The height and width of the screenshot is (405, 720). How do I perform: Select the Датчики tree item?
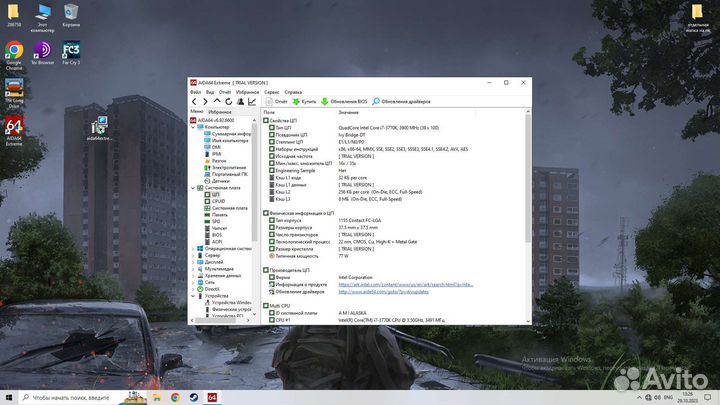tap(217, 181)
